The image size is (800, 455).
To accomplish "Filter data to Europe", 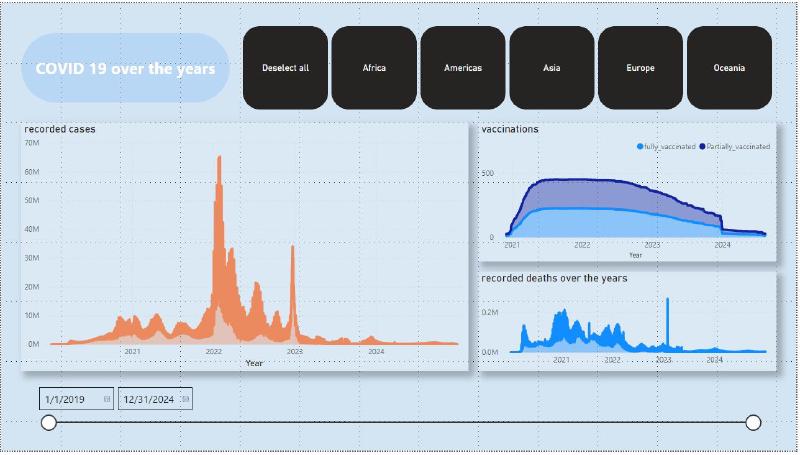I will (641, 68).
